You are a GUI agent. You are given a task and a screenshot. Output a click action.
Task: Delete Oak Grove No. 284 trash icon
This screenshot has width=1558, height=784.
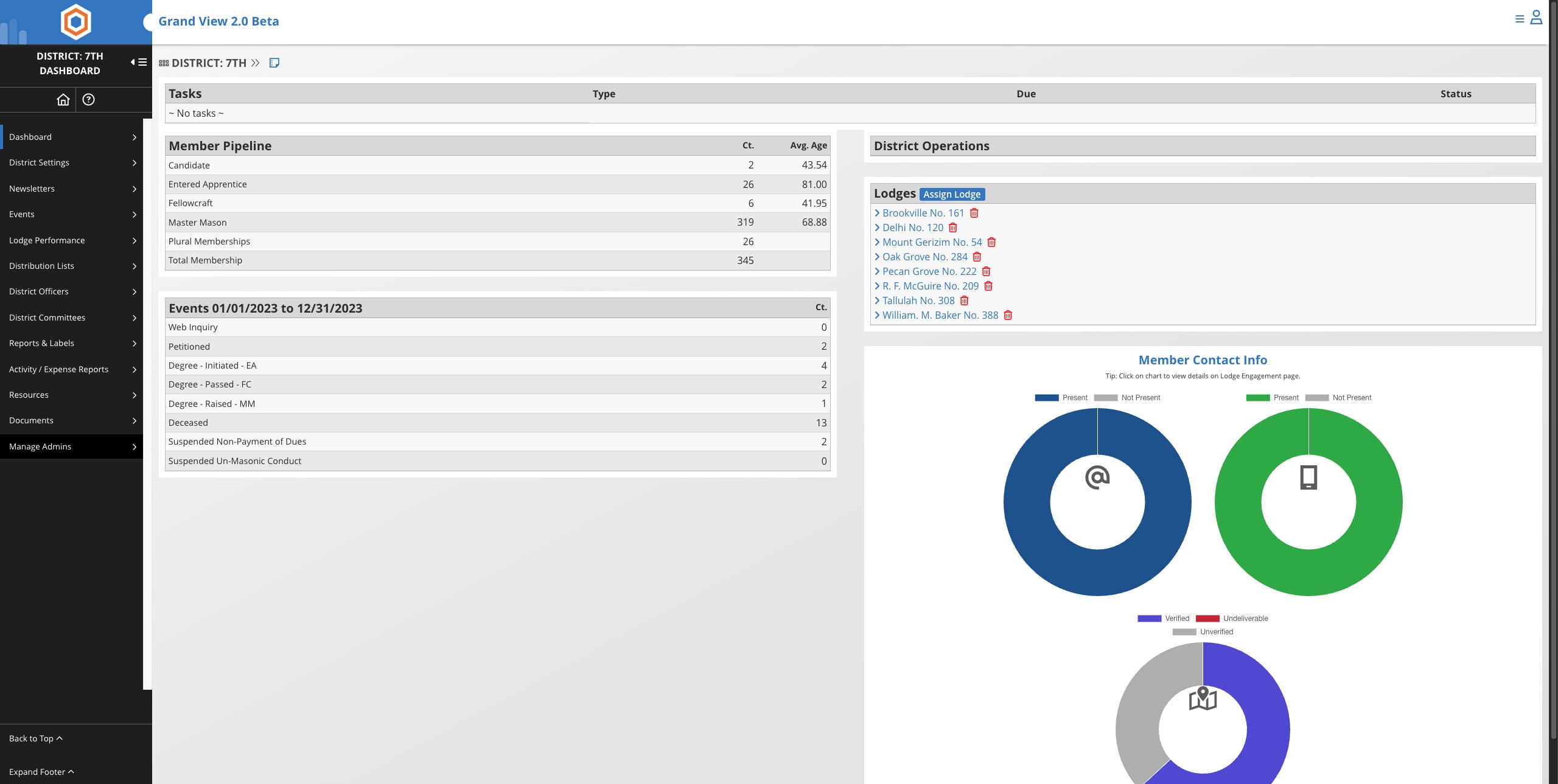tap(977, 257)
